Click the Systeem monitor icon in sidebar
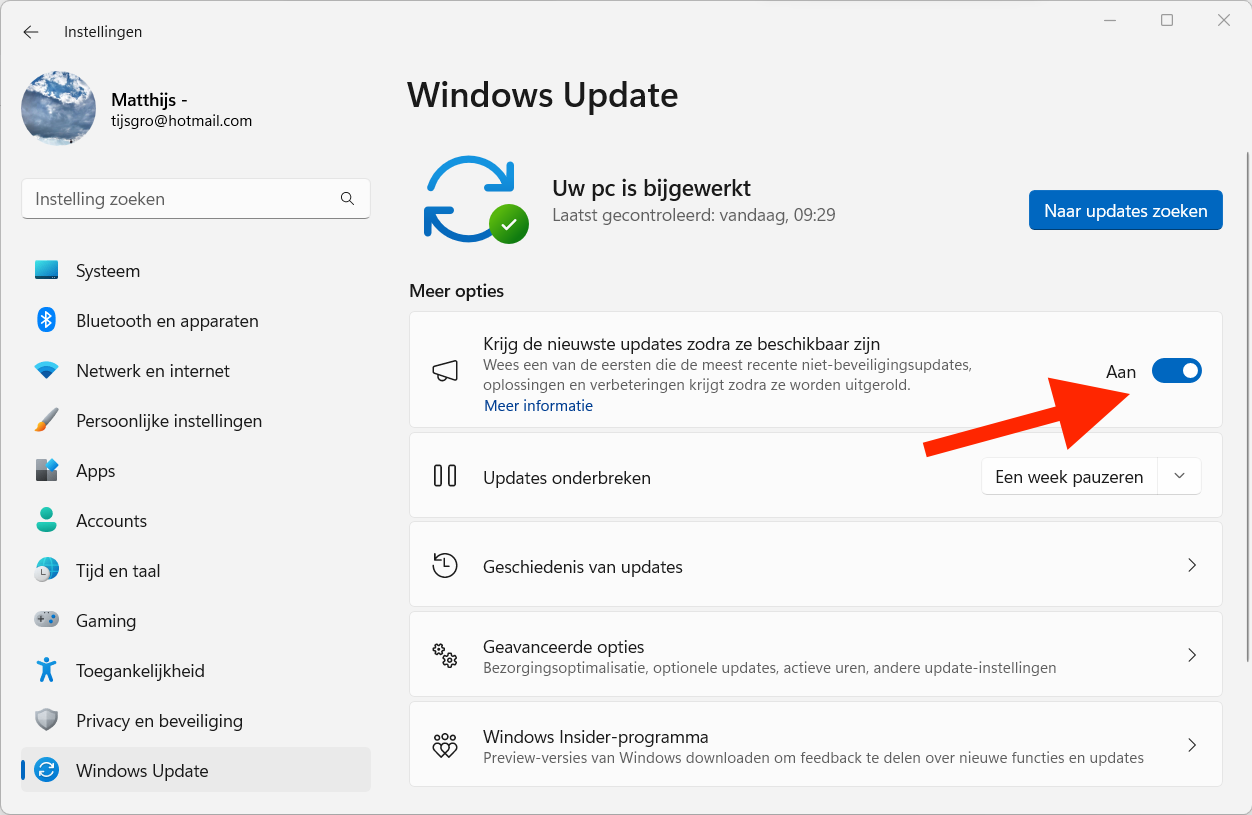 (46, 271)
